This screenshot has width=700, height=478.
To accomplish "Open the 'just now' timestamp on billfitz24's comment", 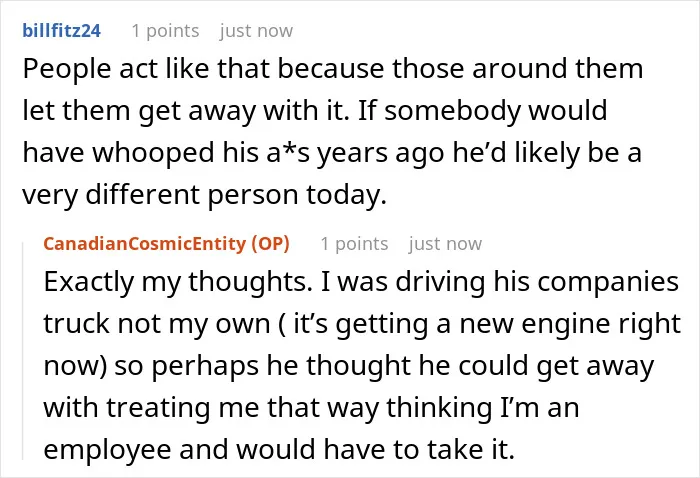I will pos(256,31).
